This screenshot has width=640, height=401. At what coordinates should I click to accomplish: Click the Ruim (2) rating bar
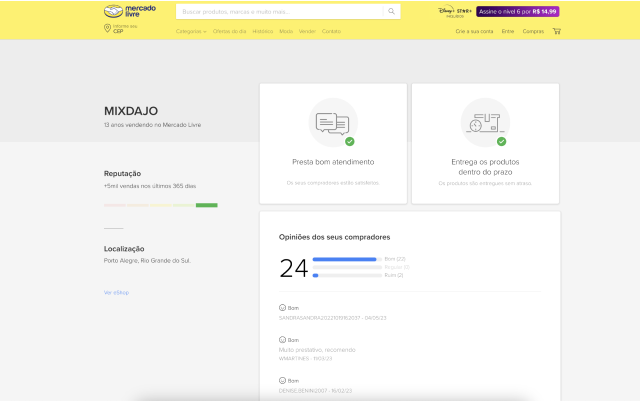[347, 276]
